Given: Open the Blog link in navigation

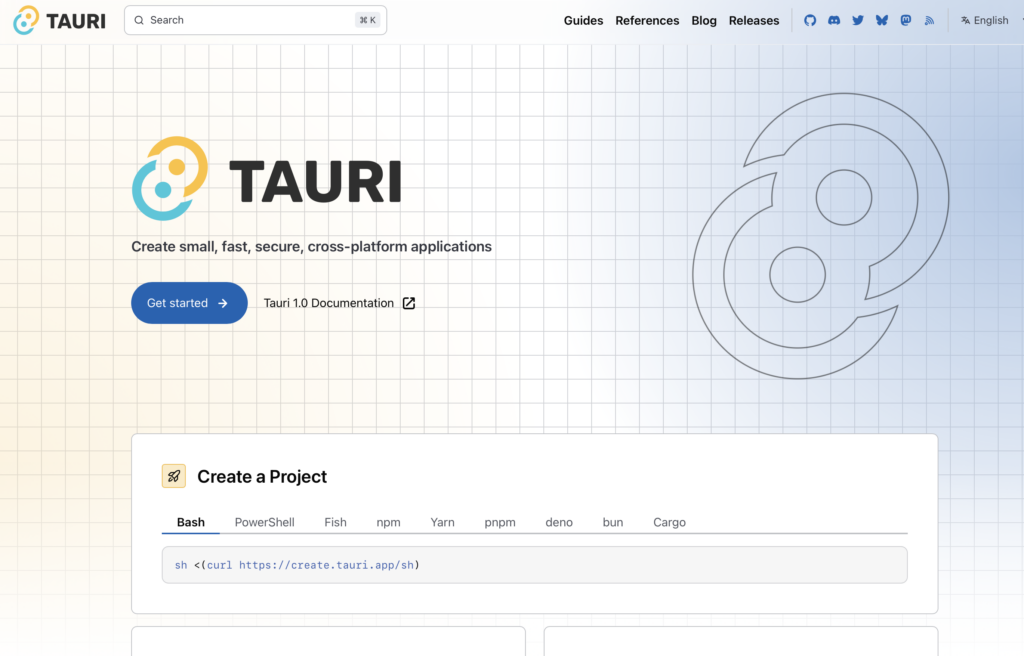Looking at the screenshot, I should [704, 20].
